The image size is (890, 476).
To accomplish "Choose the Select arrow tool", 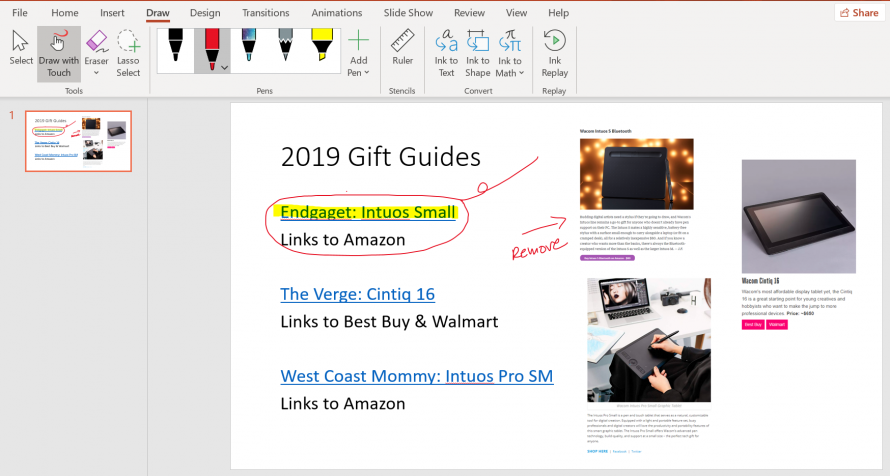I will (x=21, y=48).
